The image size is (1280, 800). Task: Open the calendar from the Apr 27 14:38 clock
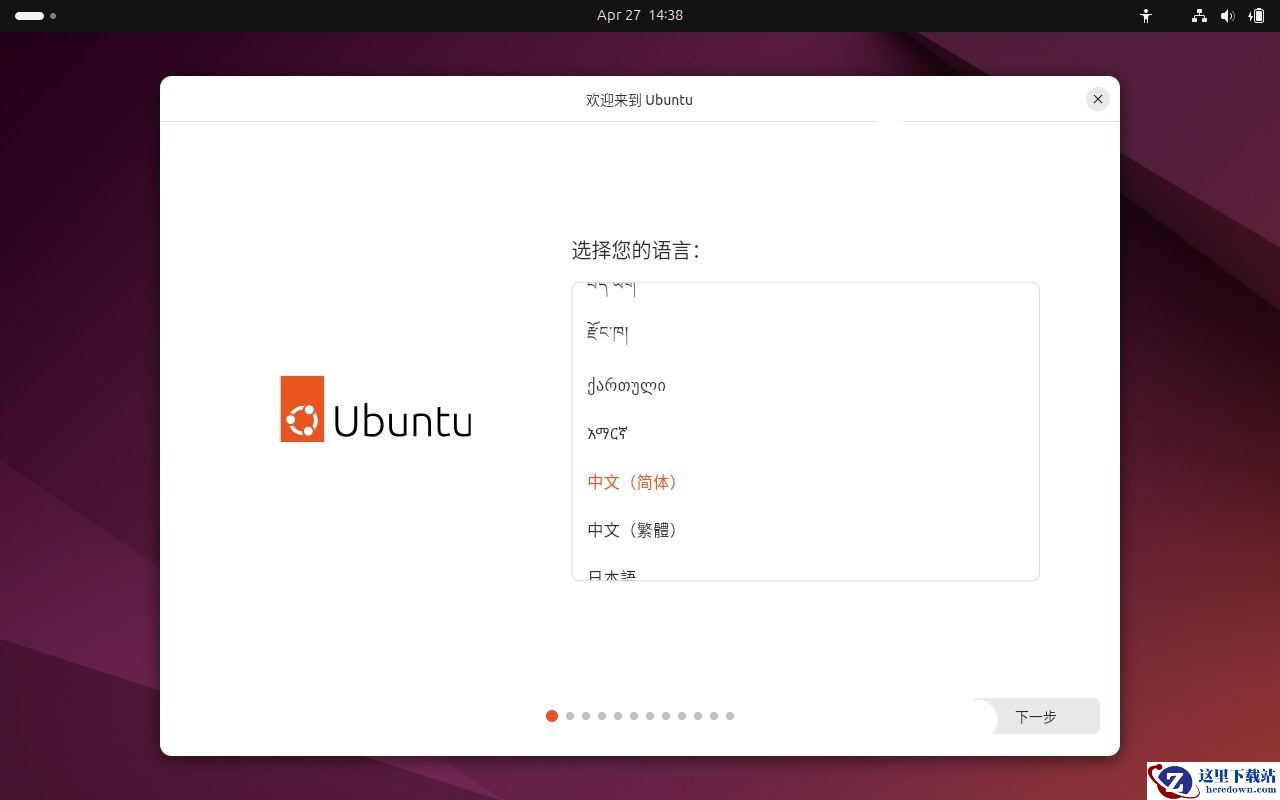point(640,15)
